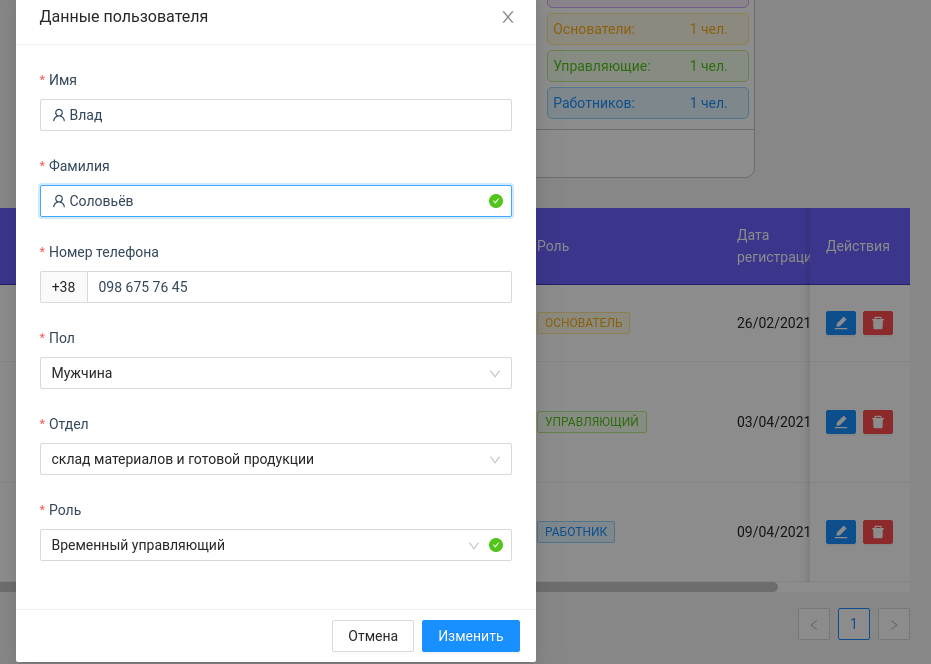Click the user icon in Фамилия field
The width and height of the screenshot is (931, 664).
(58, 201)
